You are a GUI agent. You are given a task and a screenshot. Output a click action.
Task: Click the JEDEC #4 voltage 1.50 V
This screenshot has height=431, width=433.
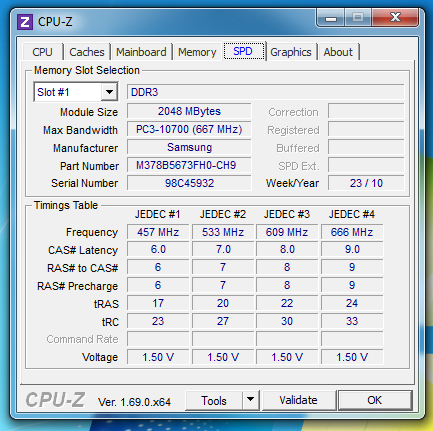352,357
